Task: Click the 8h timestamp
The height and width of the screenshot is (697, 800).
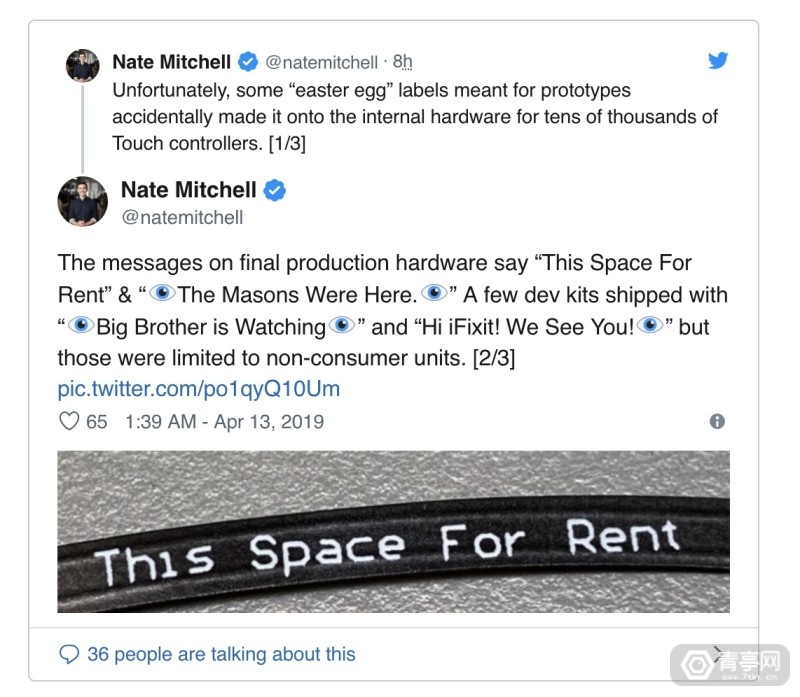Action: pos(403,62)
